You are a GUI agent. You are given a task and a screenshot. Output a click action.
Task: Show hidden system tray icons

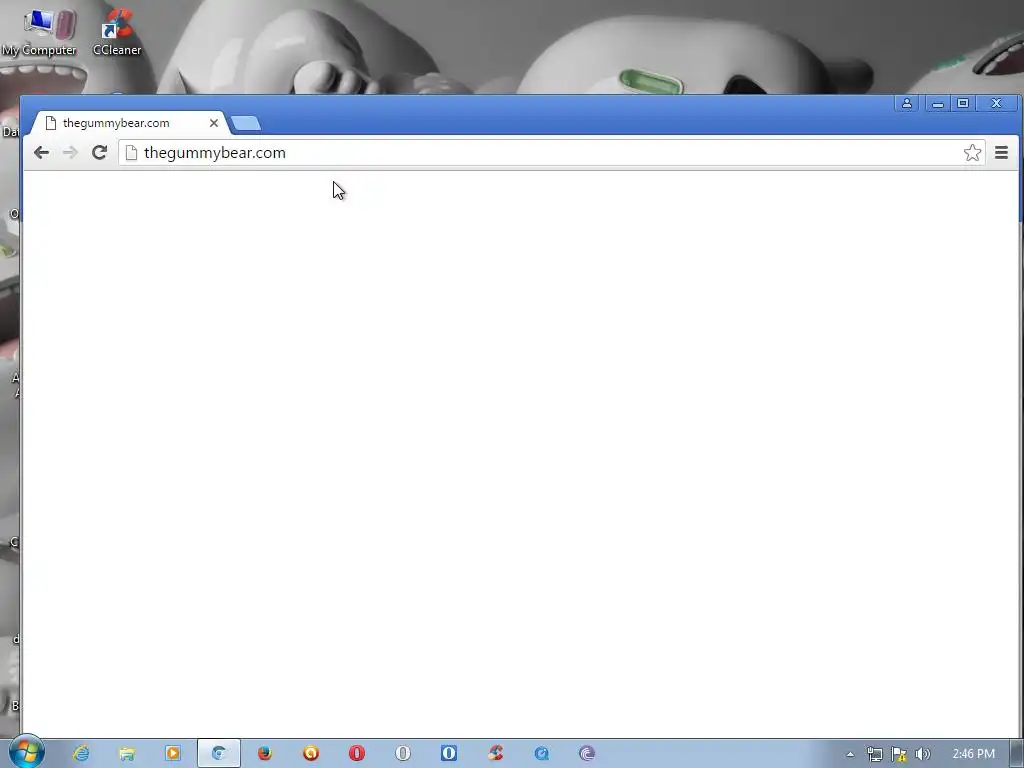pyautogui.click(x=850, y=754)
